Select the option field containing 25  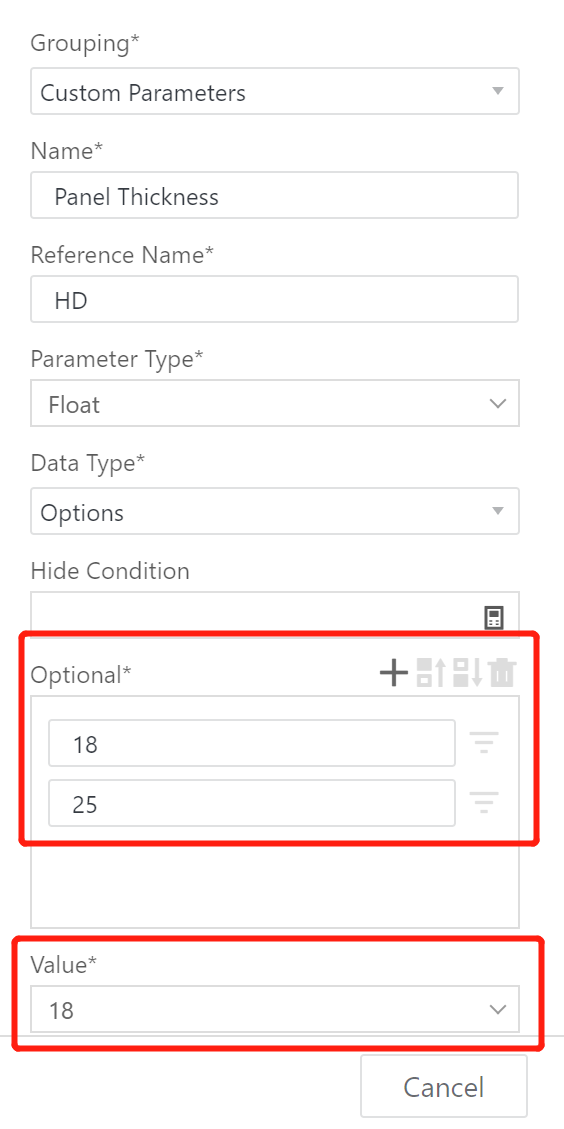(x=251, y=803)
